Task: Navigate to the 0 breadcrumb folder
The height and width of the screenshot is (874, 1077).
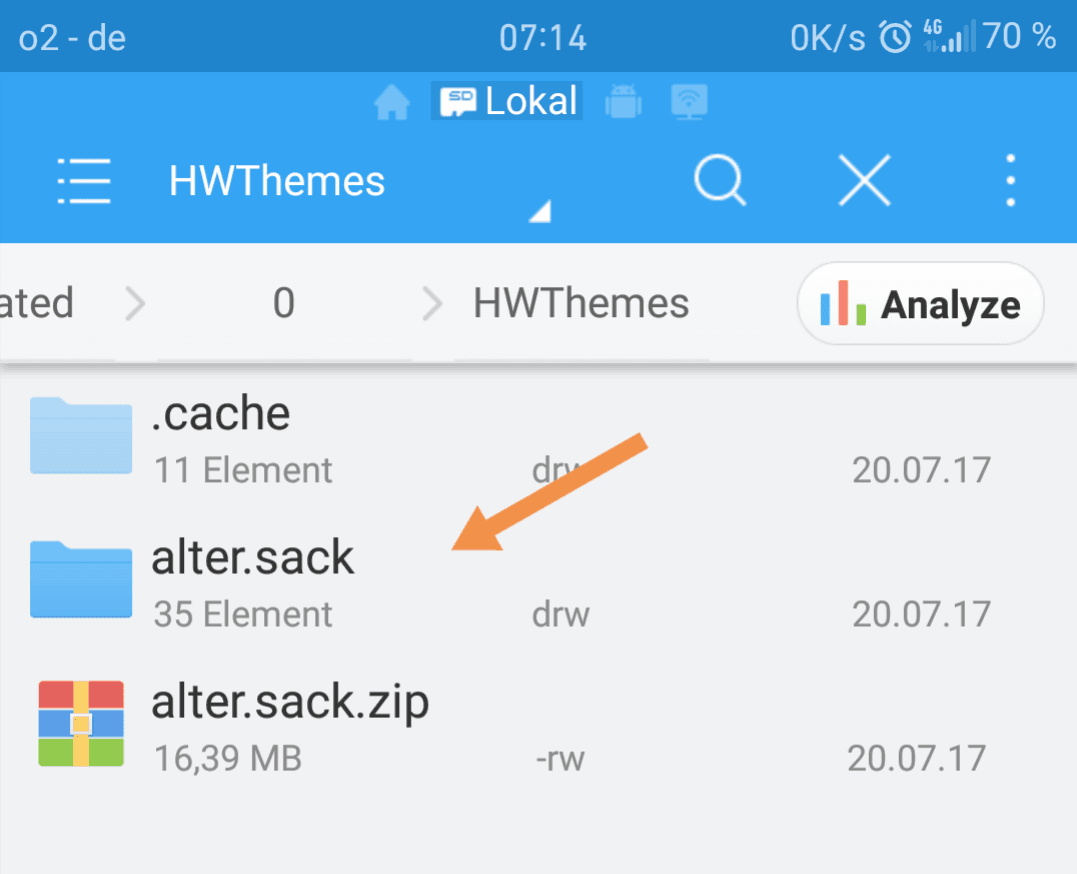Action: 284,303
